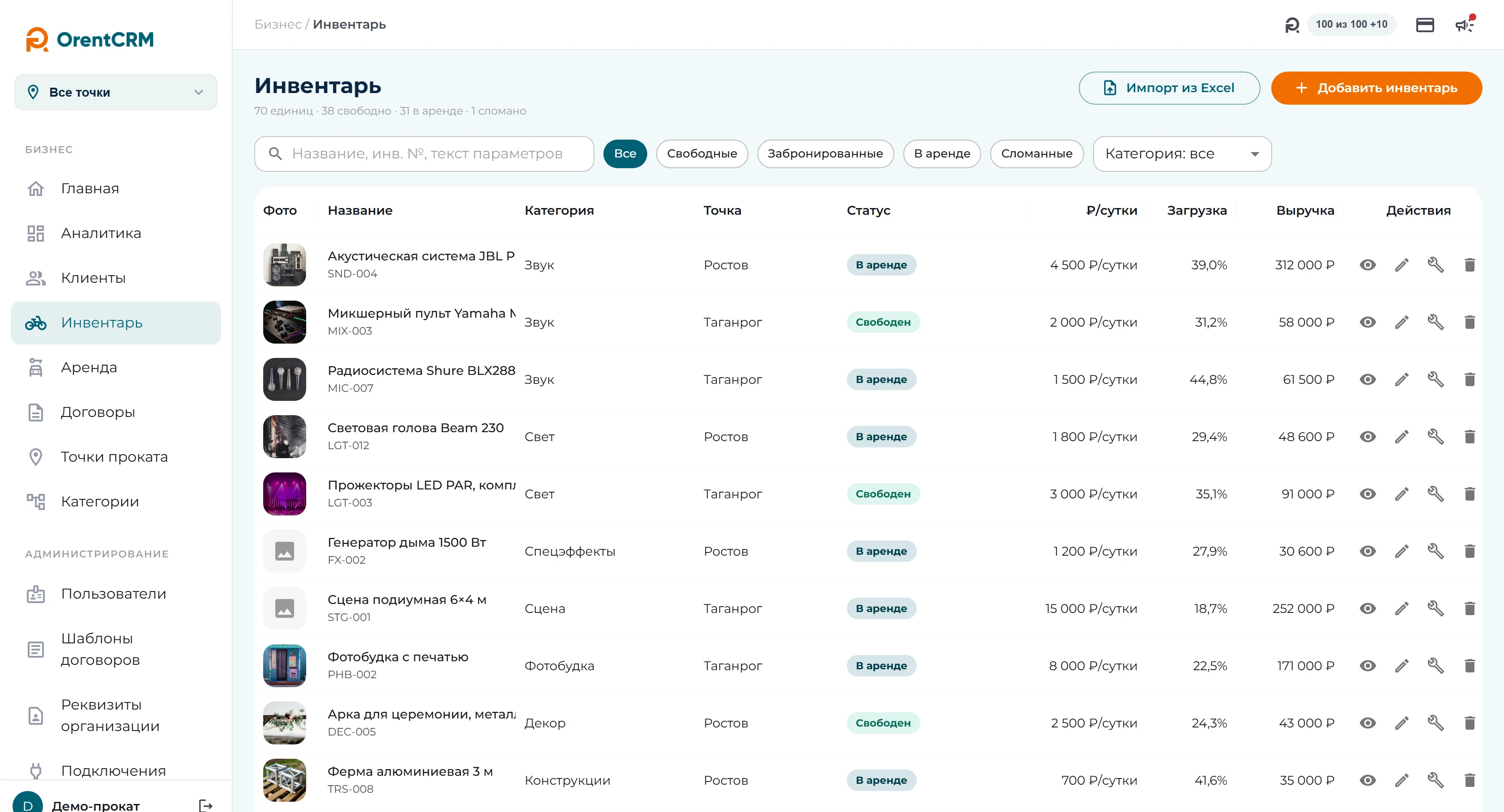Expand the Категория: все dropdown
This screenshot has height=812, width=1504.
click(x=1182, y=153)
